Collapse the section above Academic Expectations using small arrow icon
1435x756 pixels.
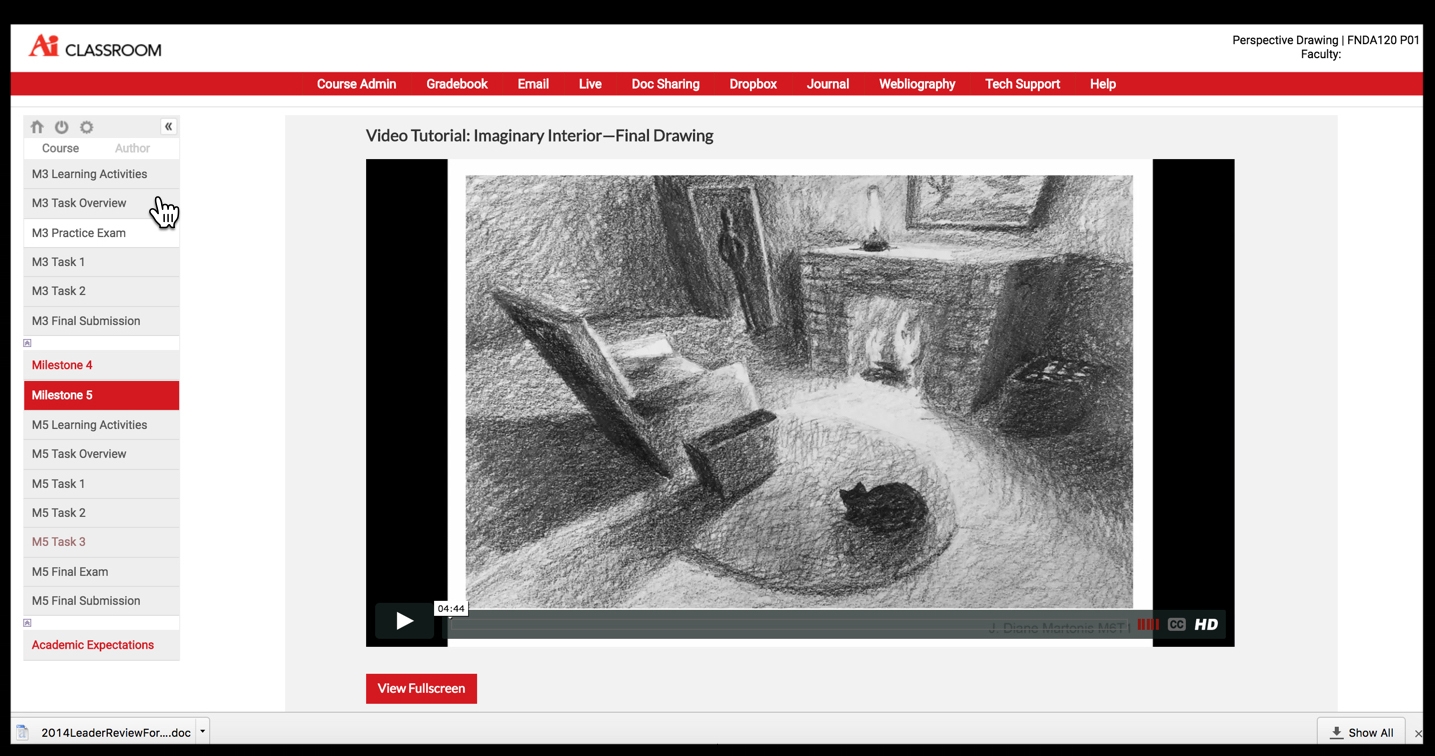pos(27,623)
